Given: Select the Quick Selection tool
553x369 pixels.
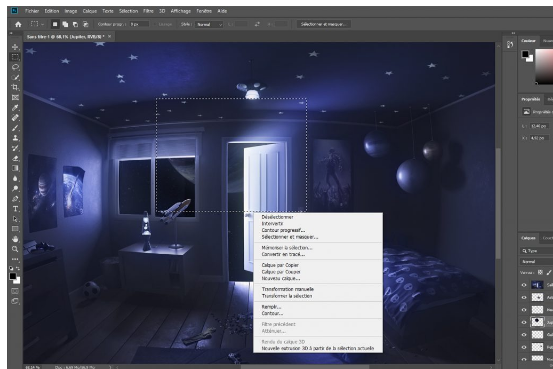Looking at the screenshot, I should (x=15, y=77).
